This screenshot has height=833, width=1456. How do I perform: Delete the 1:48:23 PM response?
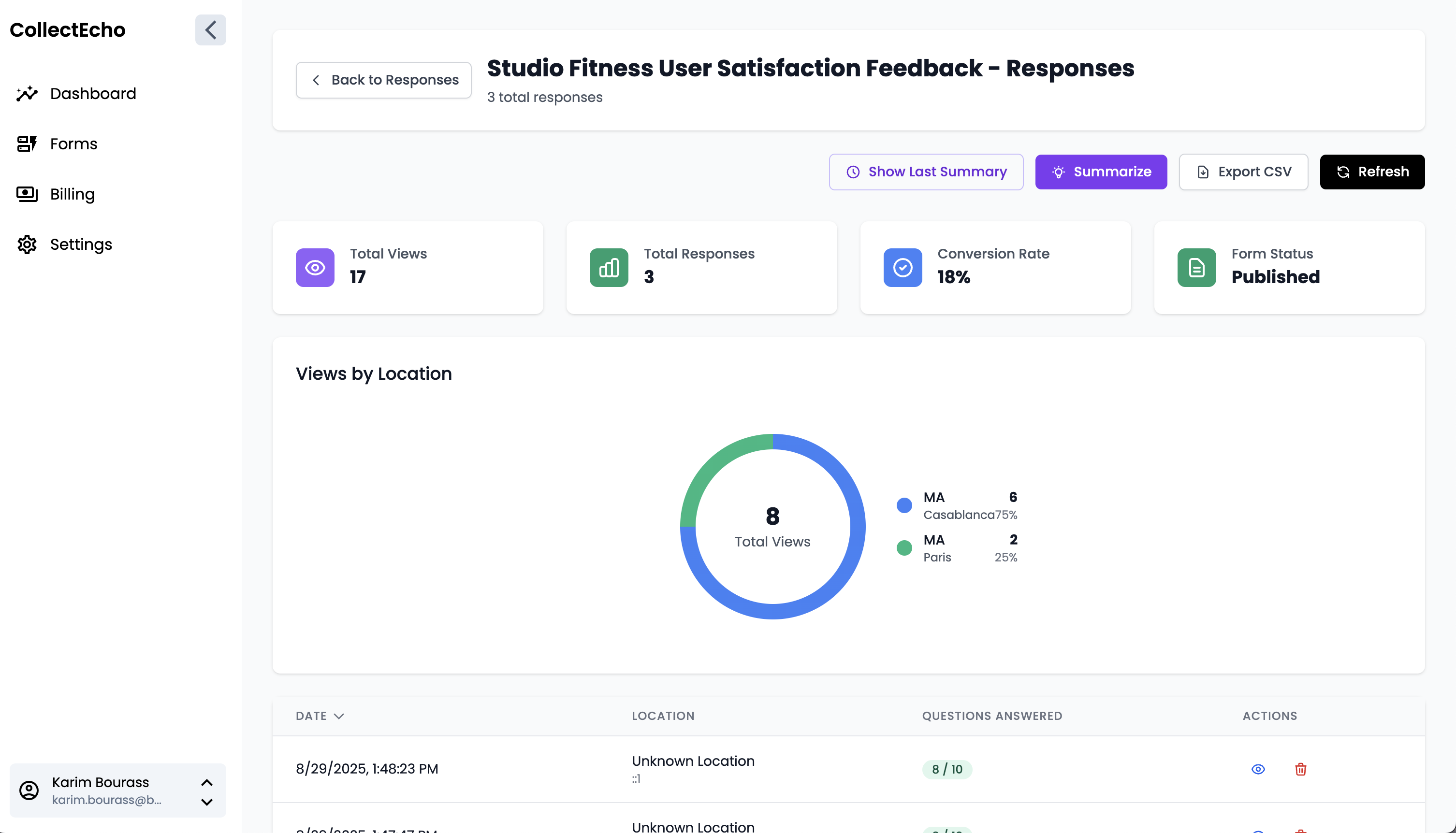pyautogui.click(x=1300, y=769)
